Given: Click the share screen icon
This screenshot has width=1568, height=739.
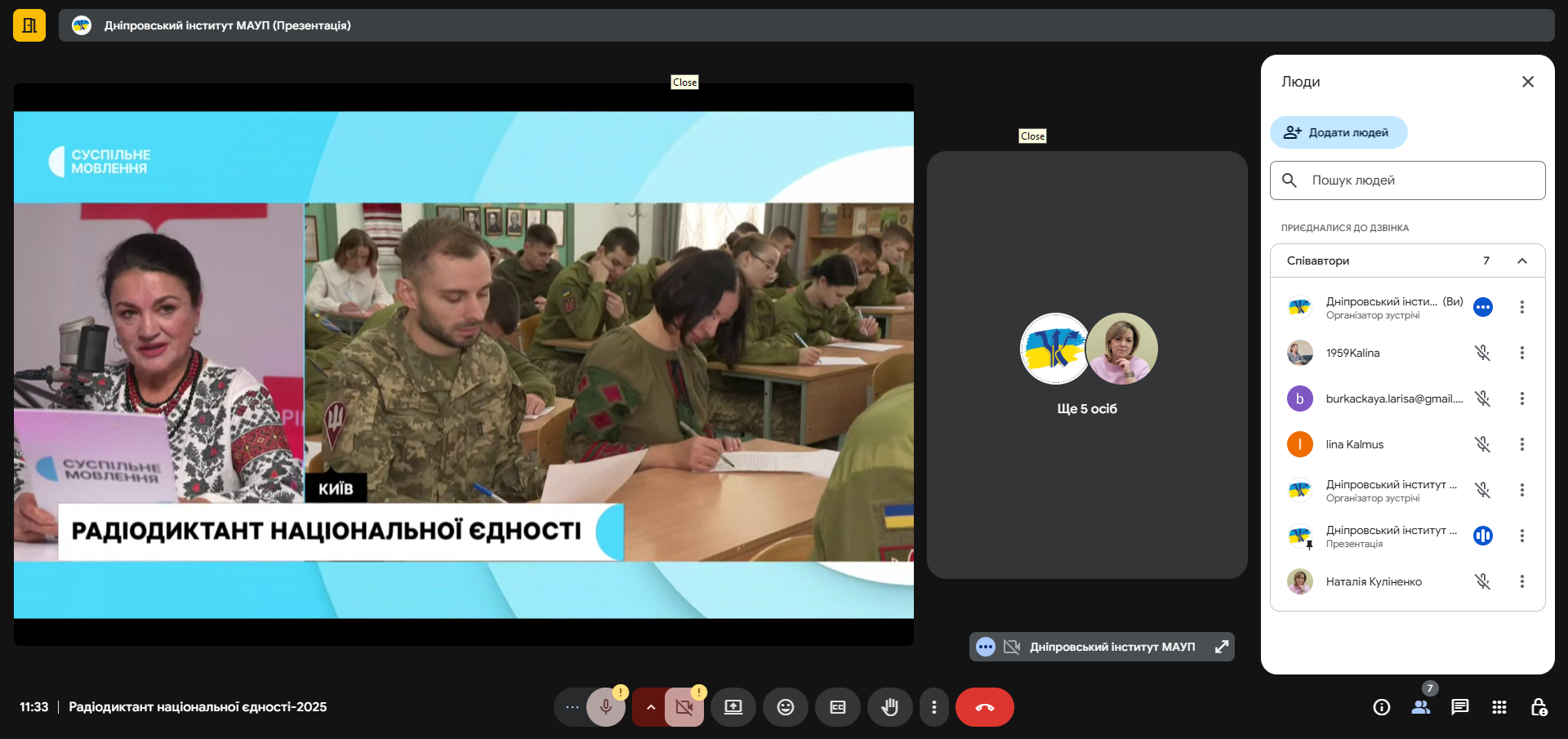Looking at the screenshot, I should point(733,707).
